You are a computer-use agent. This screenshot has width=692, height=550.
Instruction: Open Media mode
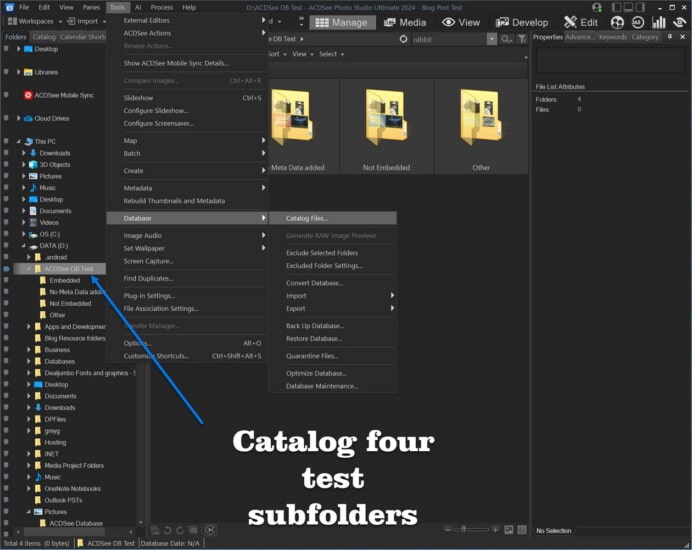[x=404, y=22]
